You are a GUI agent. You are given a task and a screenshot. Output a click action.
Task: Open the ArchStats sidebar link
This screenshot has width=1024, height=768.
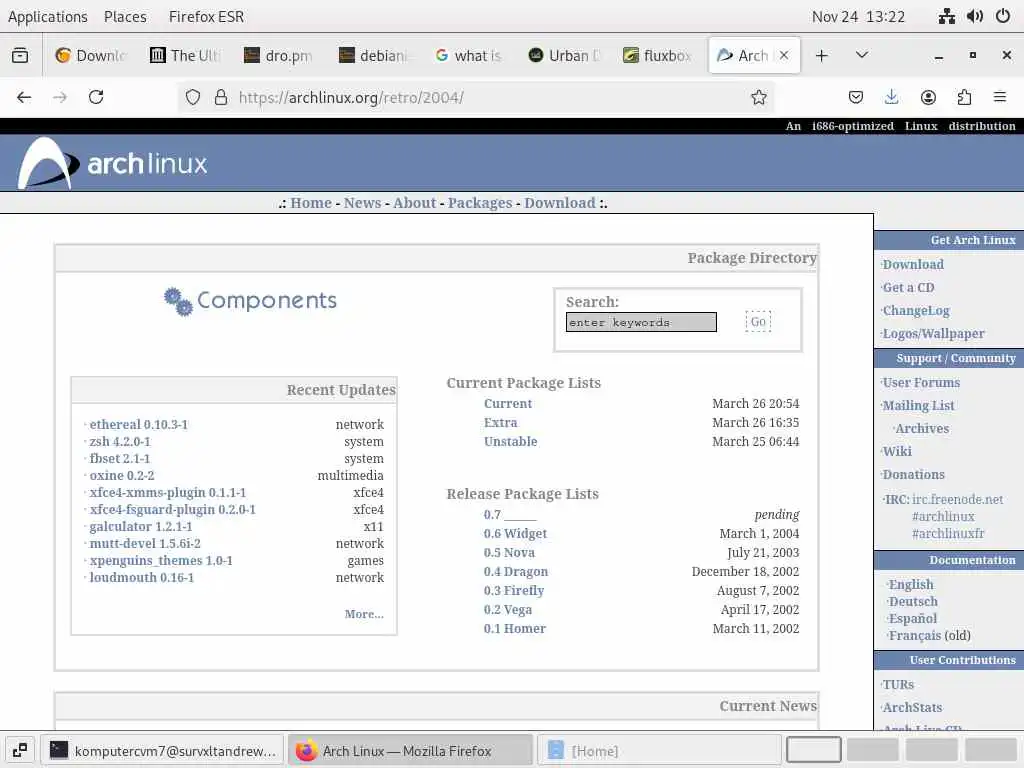point(912,707)
